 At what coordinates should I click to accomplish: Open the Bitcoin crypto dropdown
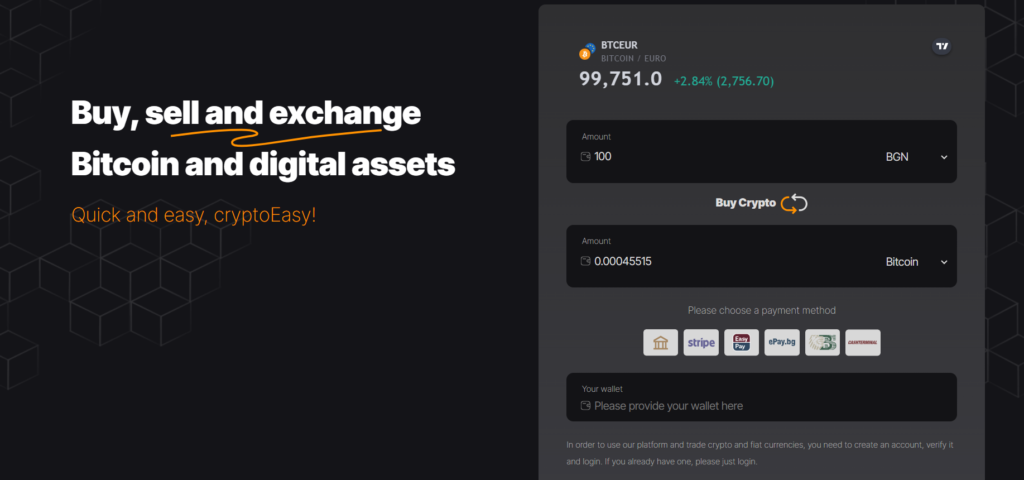(x=916, y=262)
